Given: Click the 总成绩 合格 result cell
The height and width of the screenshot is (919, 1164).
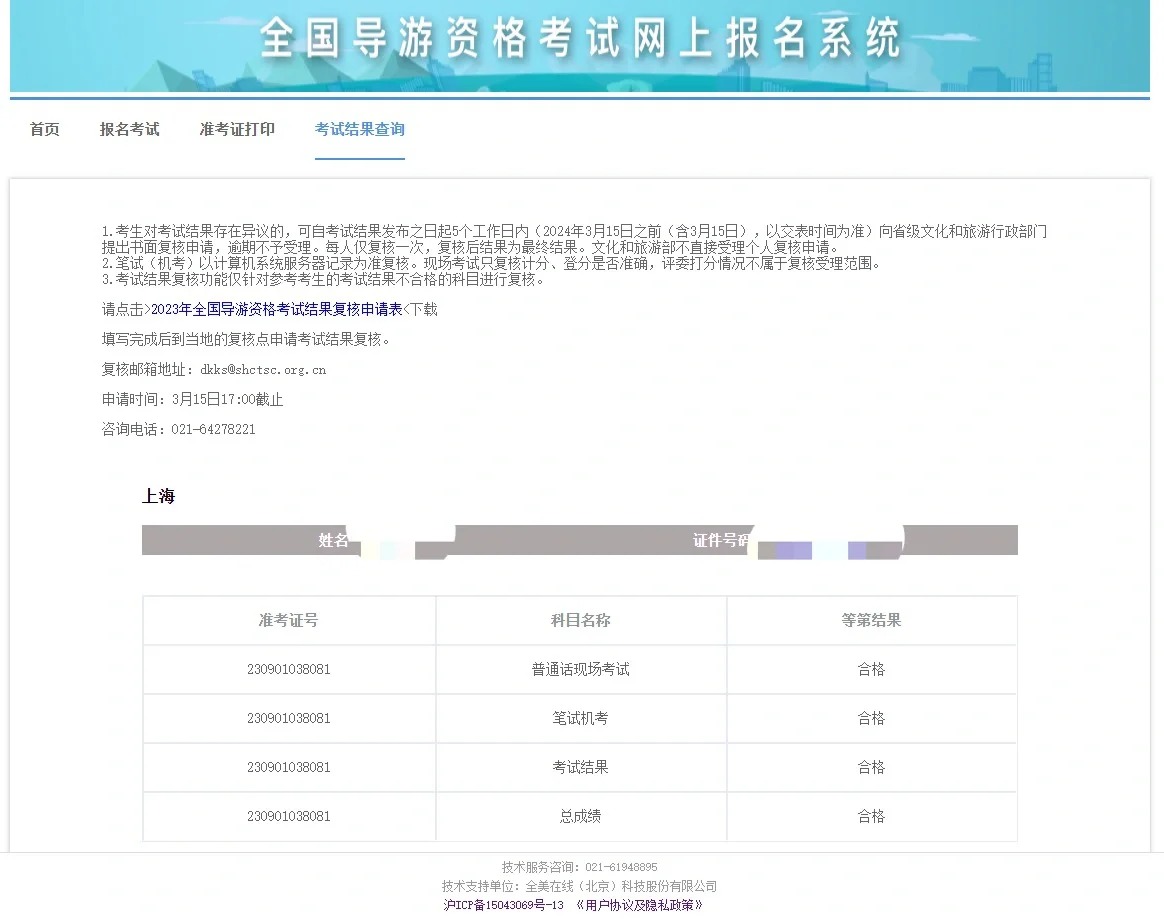Looking at the screenshot, I should pyautogui.click(x=871, y=816).
